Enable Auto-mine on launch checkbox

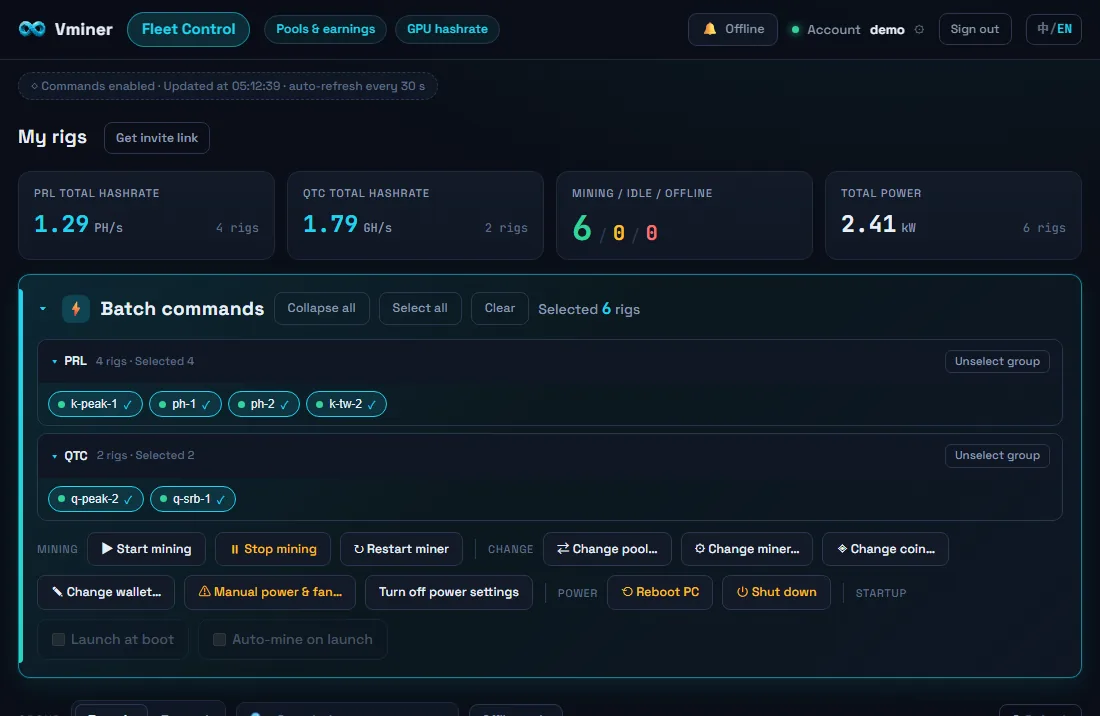tap(220, 640)
